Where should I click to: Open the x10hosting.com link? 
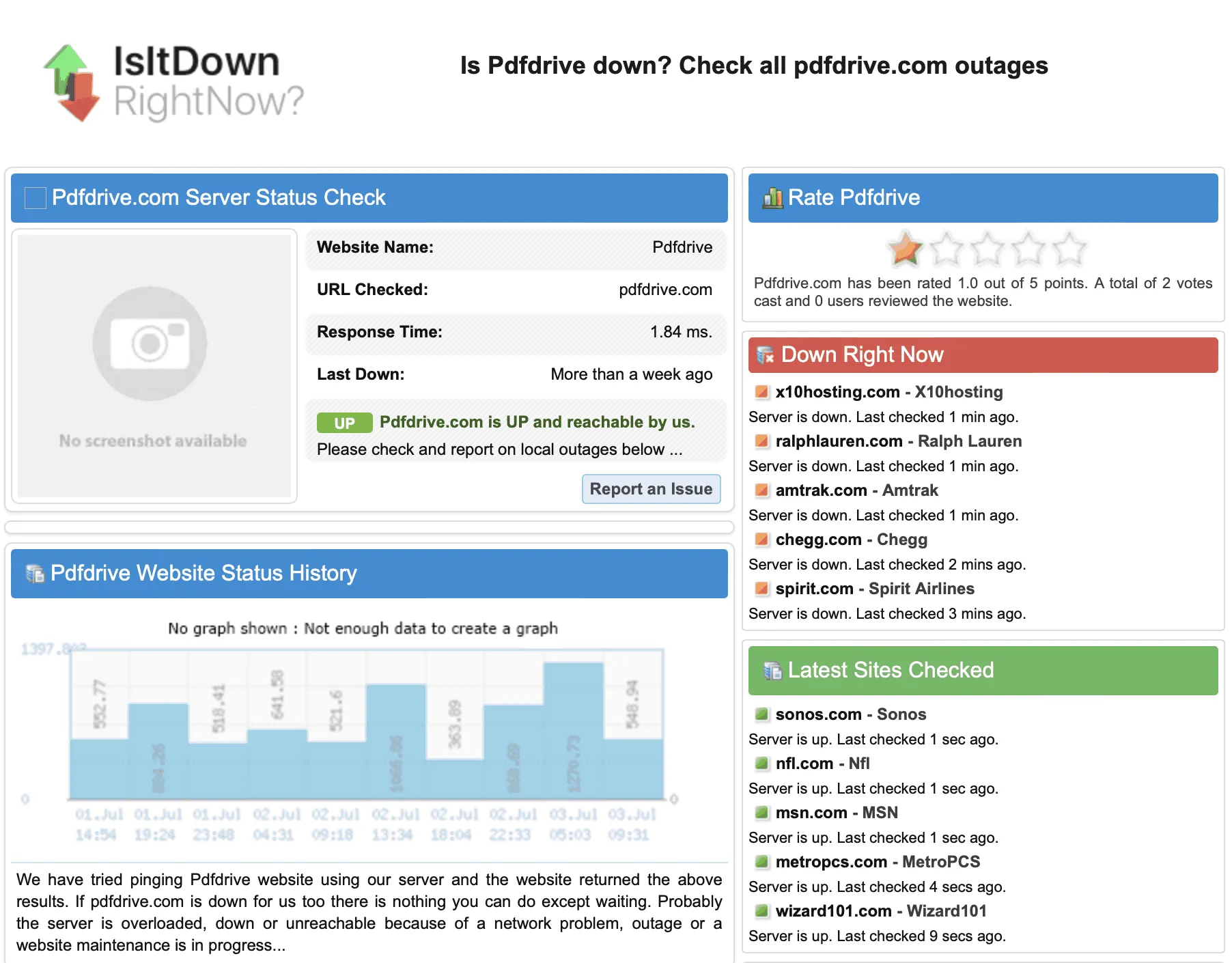(x=837, y=391)
